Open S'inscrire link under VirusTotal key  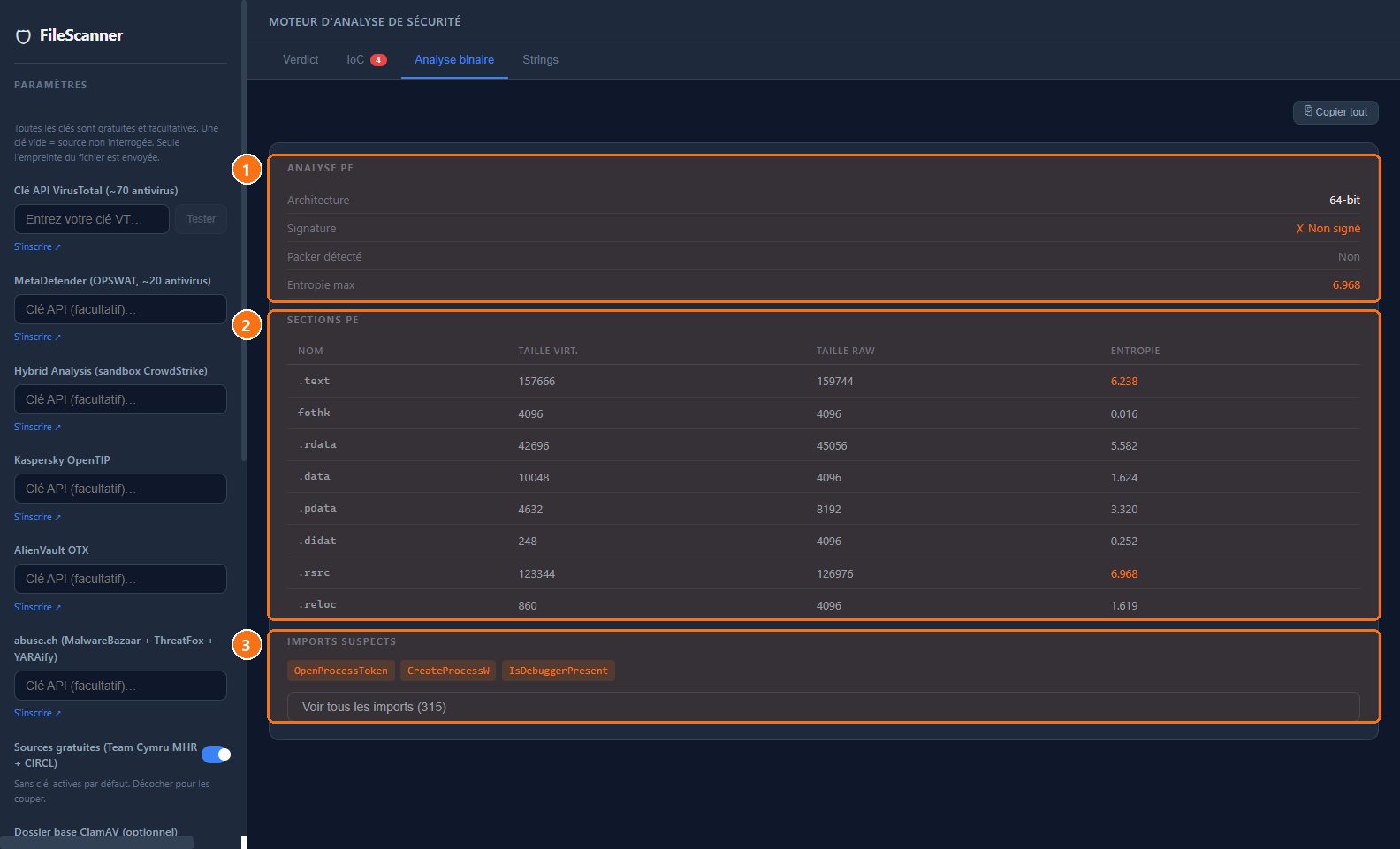[37, 246]
